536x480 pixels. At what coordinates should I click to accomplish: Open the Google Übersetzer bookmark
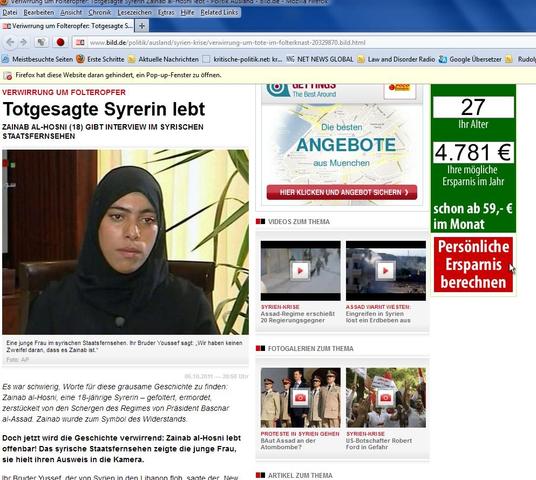(470, 59)
